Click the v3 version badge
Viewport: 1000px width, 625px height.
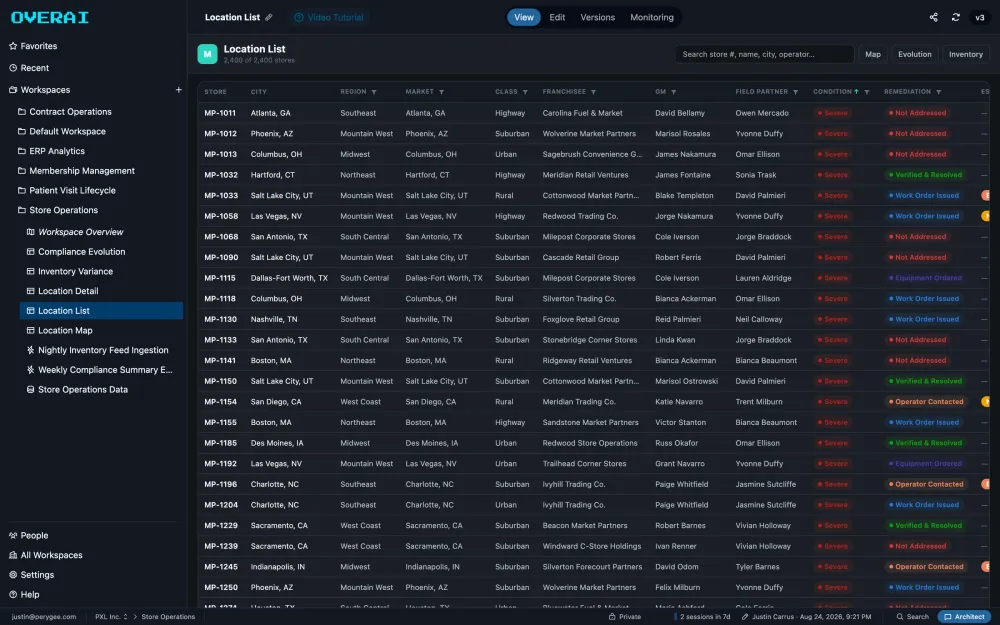(x=980, y=17)
